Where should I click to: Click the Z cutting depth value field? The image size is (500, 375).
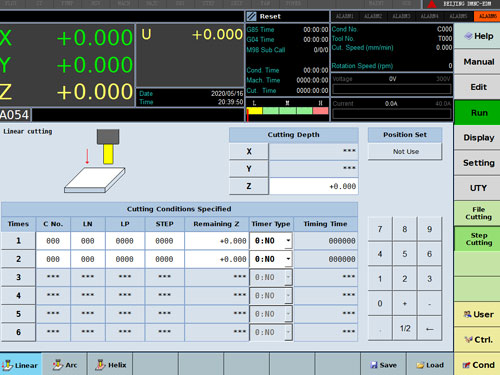(x=313, y=186)
